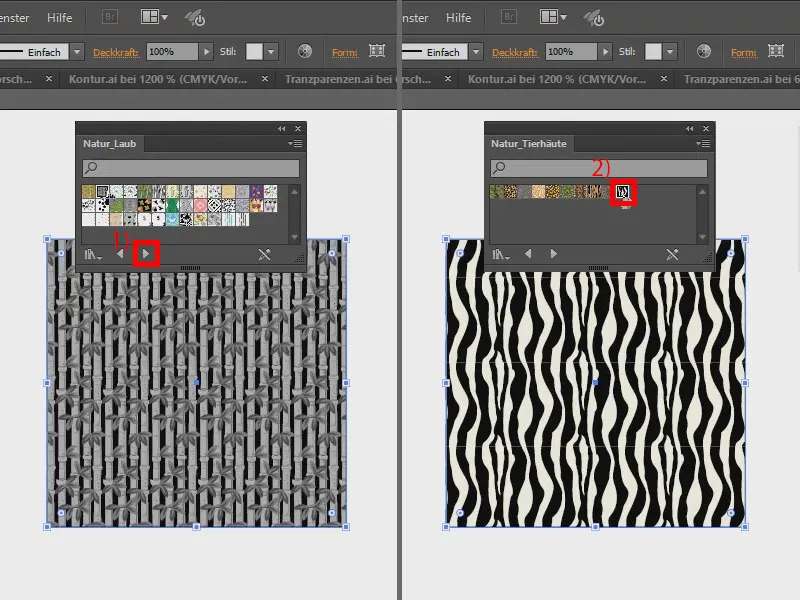Viewport: 800px width, 600px height.
Task: Open Hilfe menu in right window
Action: pos(458,18)
